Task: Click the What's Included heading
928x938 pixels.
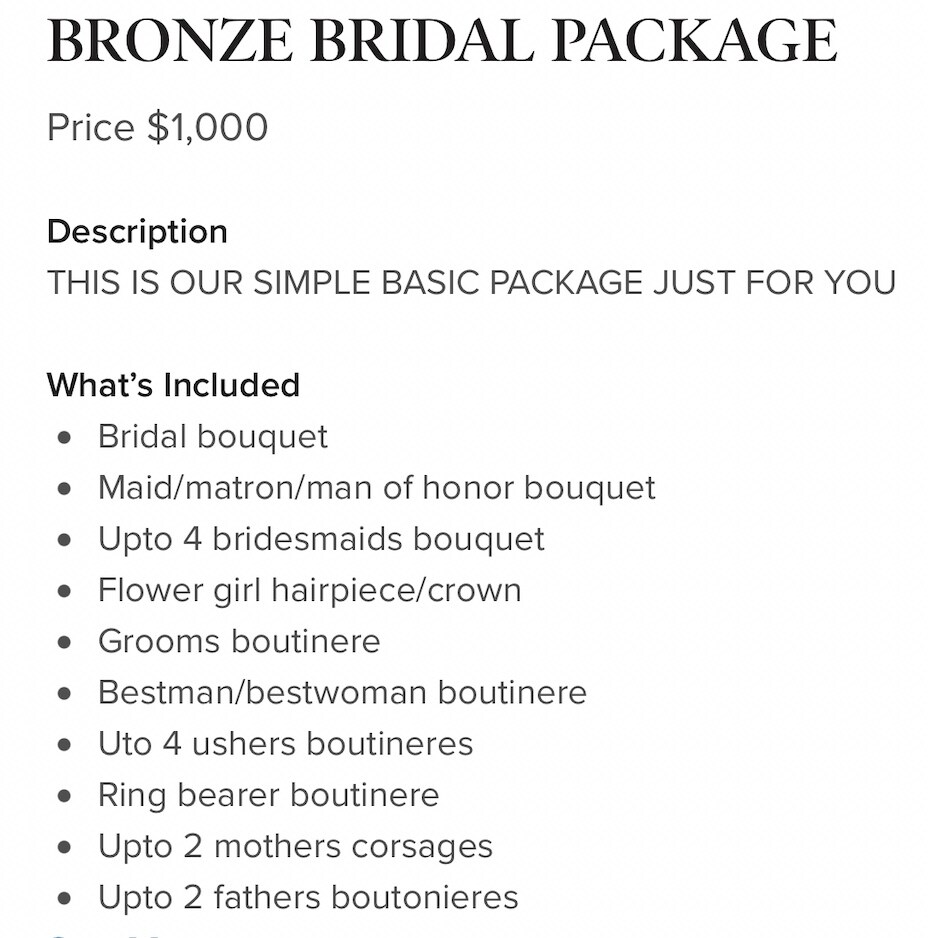Action: [x=174, y=385]
